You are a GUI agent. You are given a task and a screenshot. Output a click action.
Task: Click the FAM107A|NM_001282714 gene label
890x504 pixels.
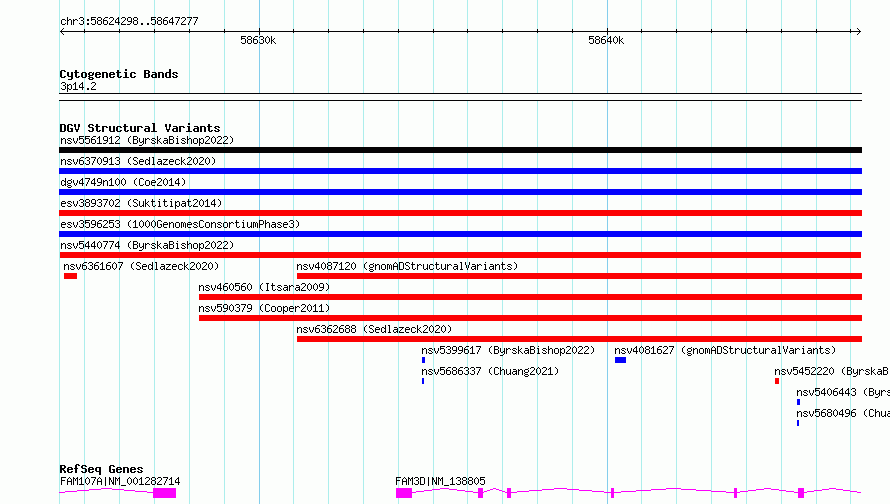click(120, 481)
